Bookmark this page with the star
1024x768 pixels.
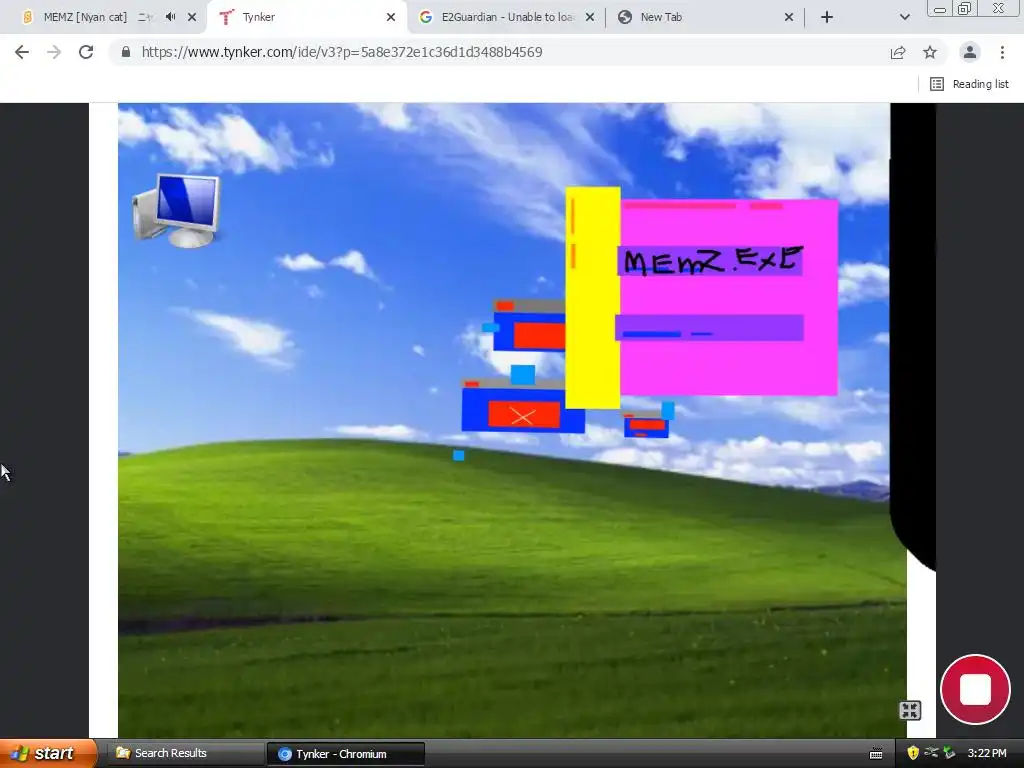point(930,52)
